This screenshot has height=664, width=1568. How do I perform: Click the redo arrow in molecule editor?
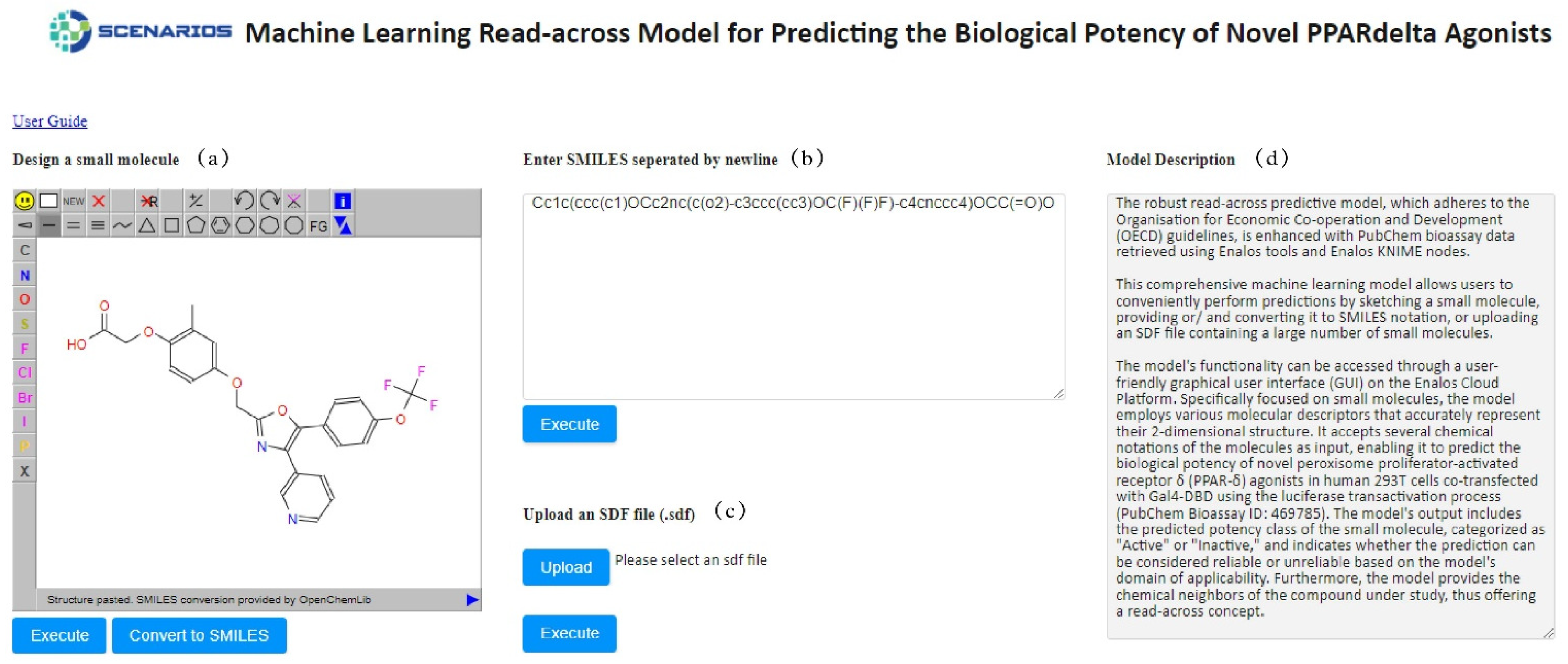(x=269, y=201)
